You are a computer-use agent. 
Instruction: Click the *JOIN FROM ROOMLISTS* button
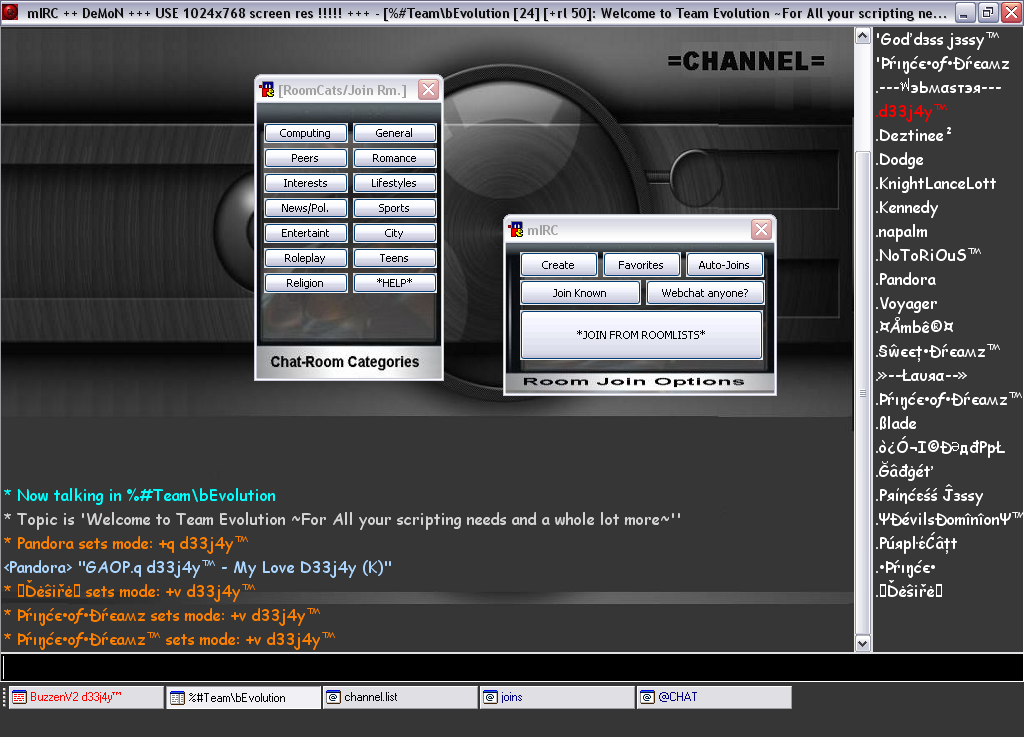pos(641,335)
